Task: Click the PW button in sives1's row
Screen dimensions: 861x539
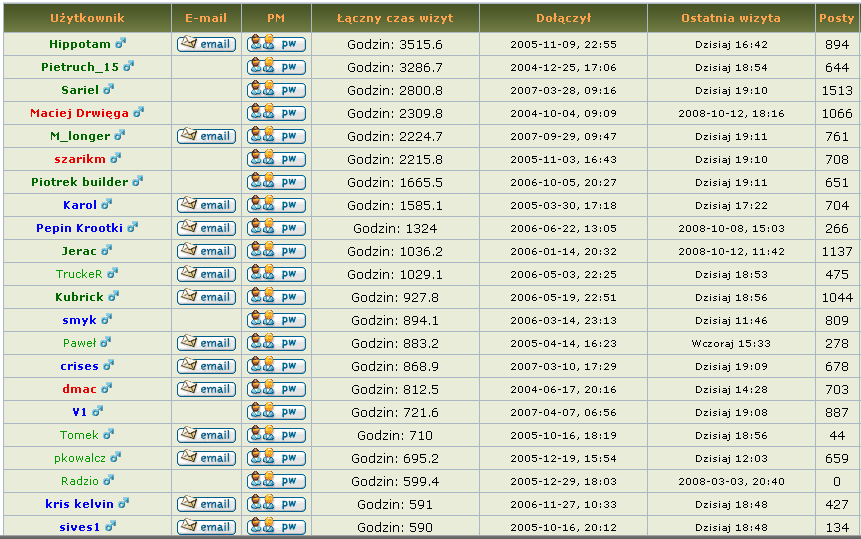Action: [x=276, y=527]
